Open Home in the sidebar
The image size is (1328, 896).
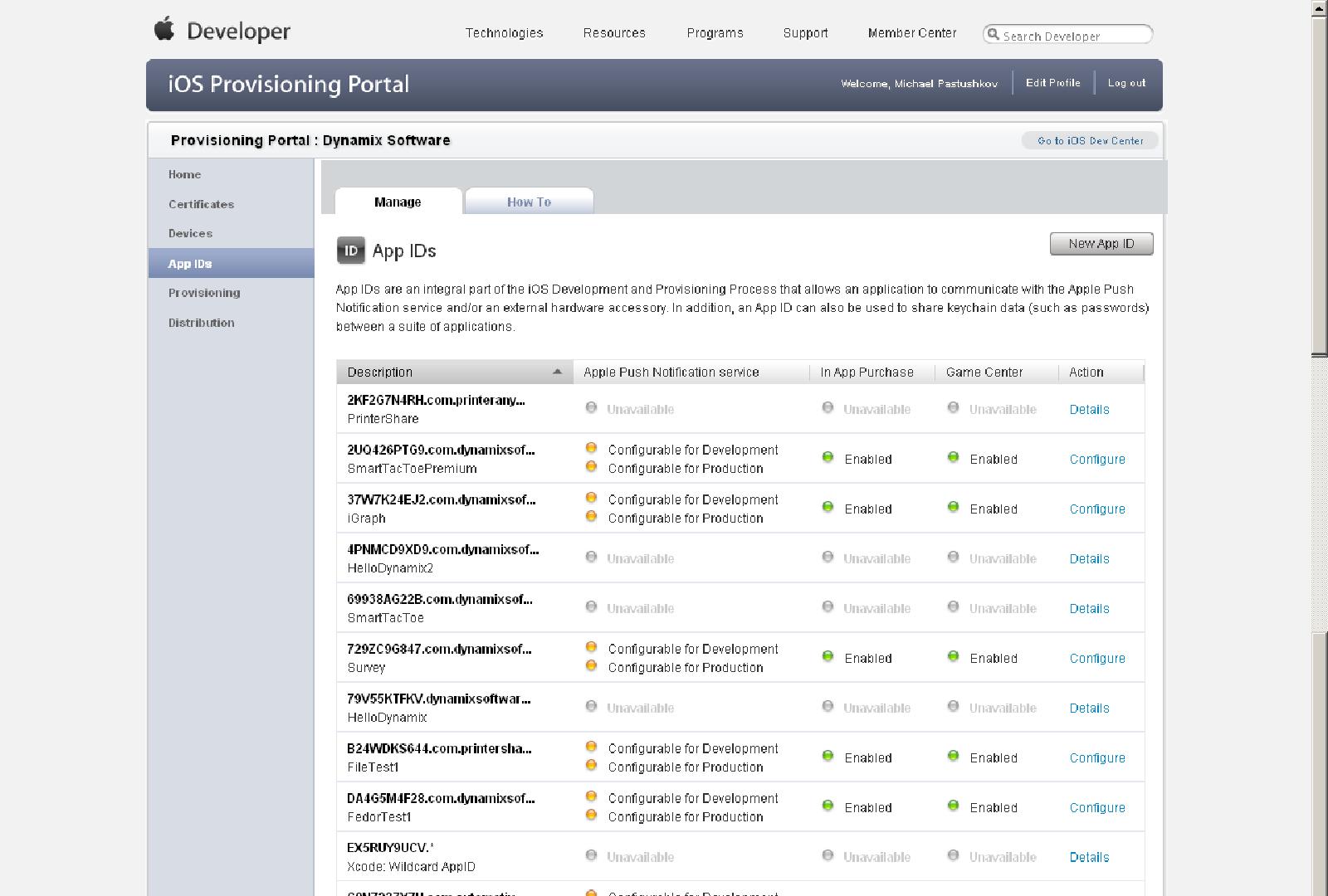pos(184,174)
